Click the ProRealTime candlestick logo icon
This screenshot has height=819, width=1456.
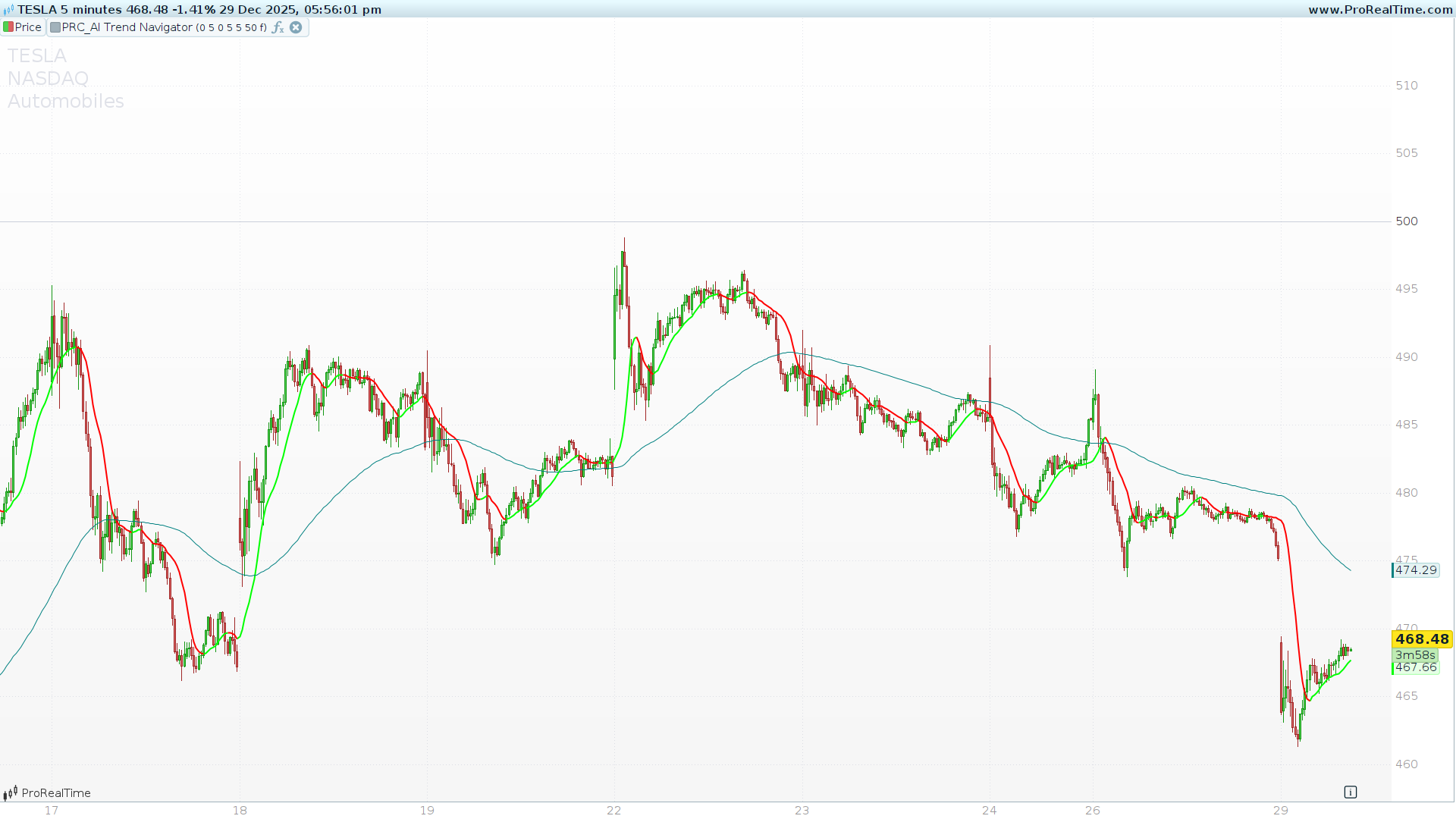click(10, 793)
